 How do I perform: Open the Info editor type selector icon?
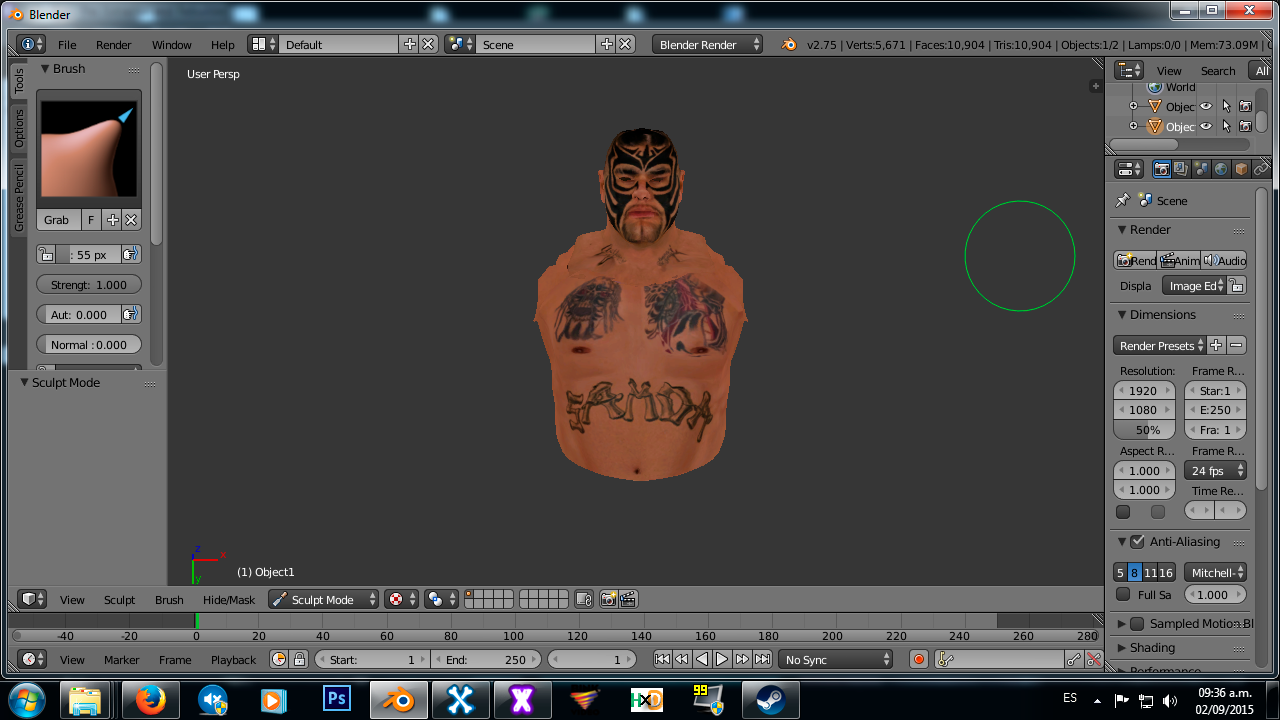pyautogui.click(x=31, y=44)
